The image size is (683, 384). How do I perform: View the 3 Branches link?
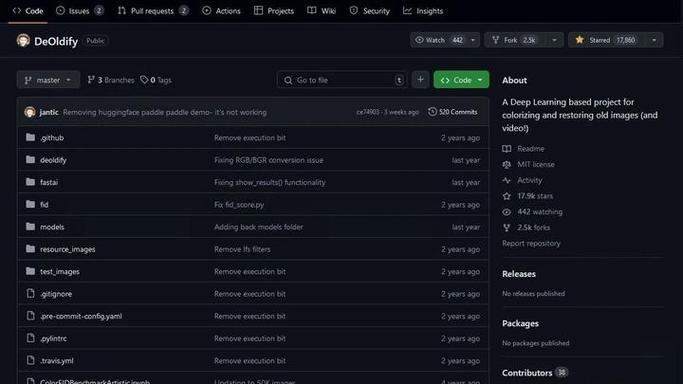tap(111, 80)
